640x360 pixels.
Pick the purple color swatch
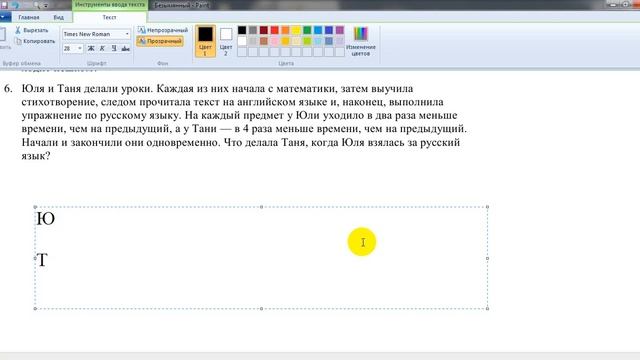click(x=340, y=30)
